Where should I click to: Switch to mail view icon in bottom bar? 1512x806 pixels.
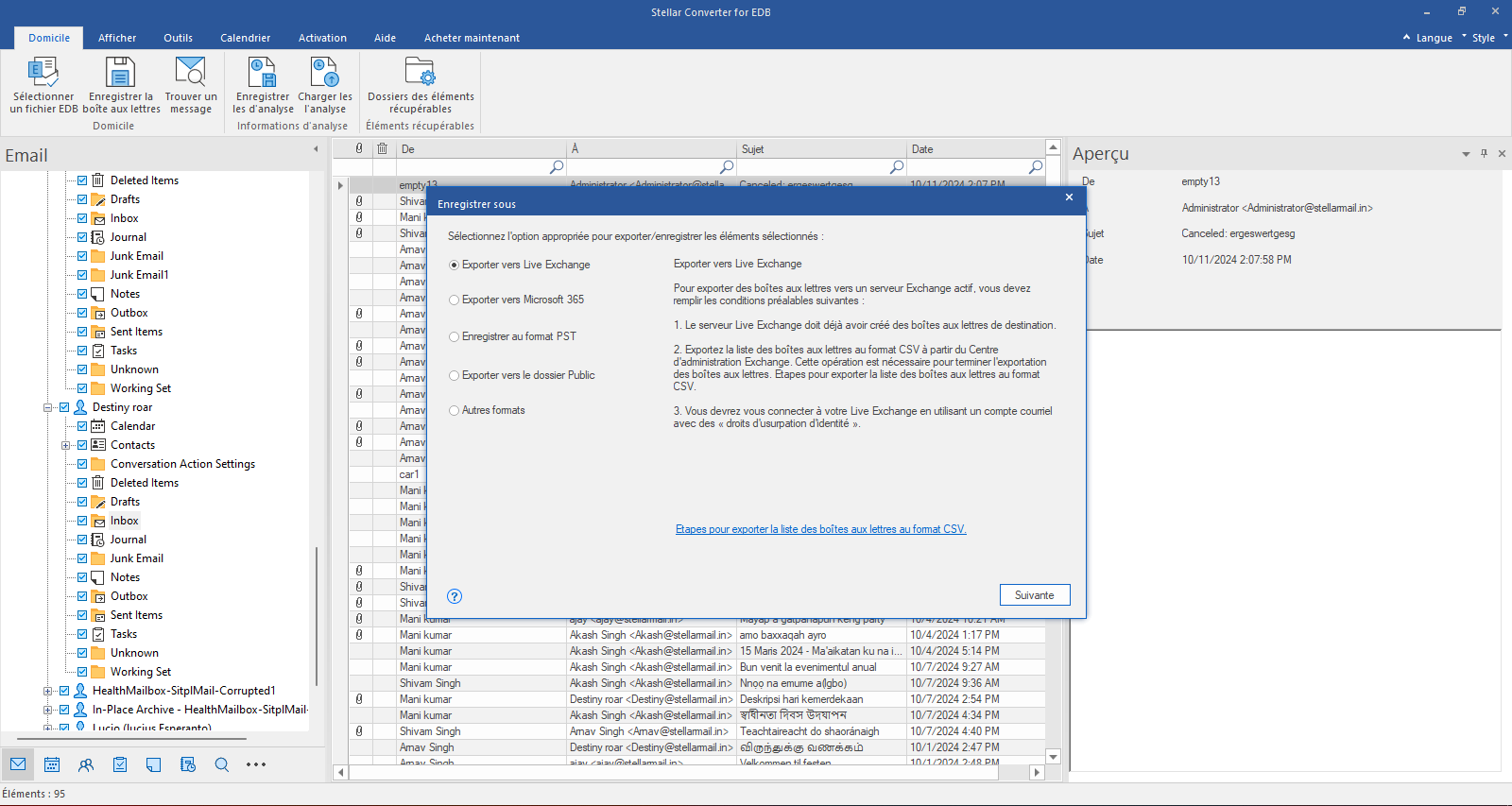[x=18, y=764]
